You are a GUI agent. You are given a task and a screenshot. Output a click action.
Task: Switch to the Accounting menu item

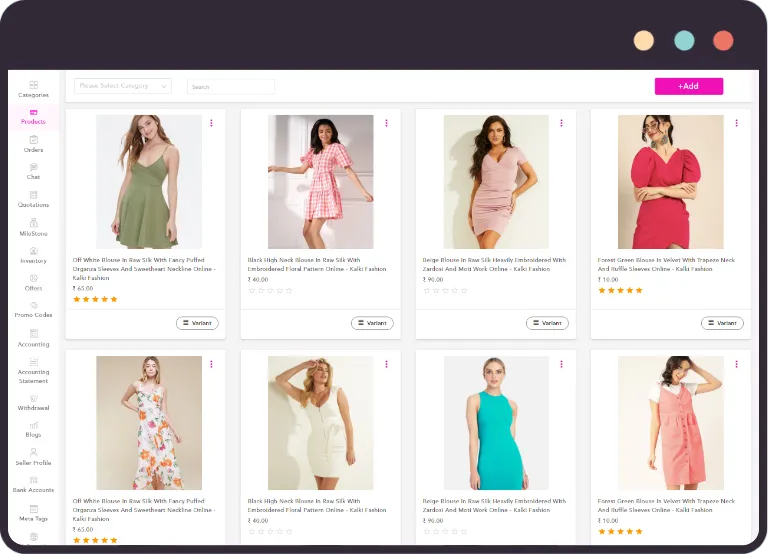[x=33, y=336]
